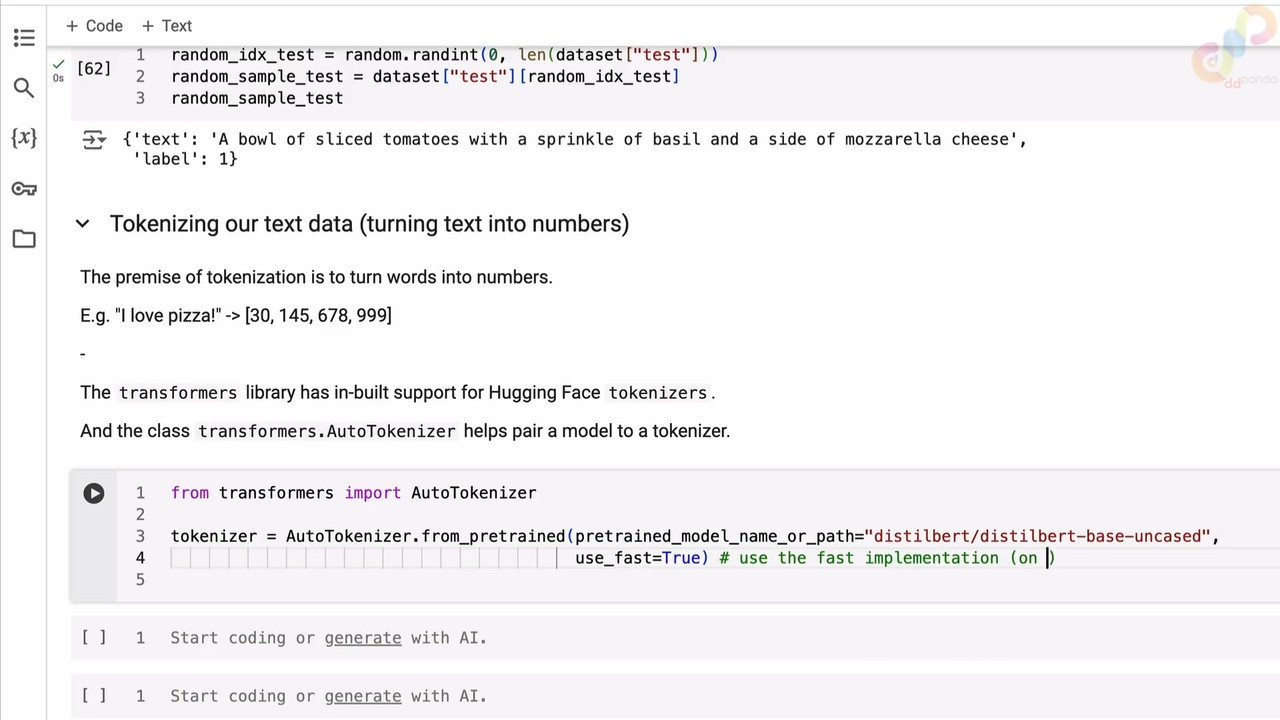
Task: Add a new Text cell
Action: (167, 26)
